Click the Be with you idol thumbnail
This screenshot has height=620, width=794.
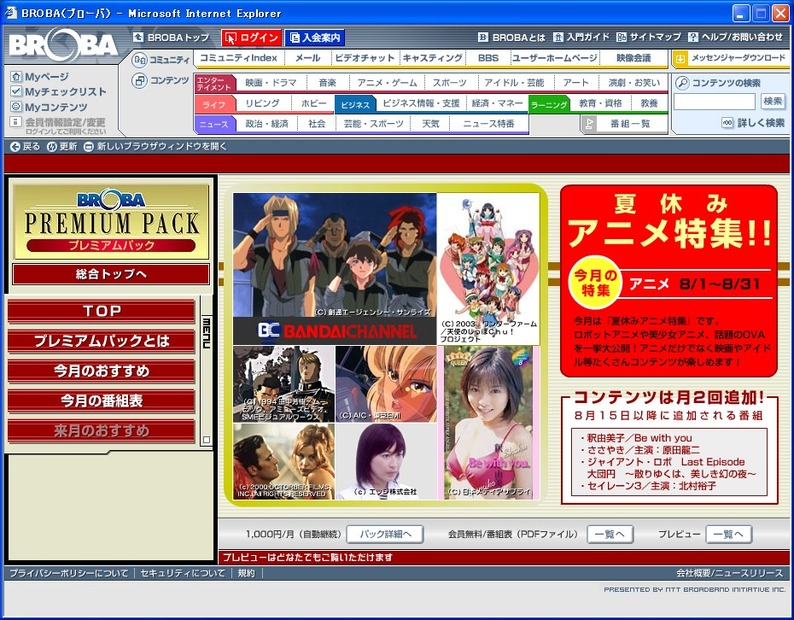[489, 423]
